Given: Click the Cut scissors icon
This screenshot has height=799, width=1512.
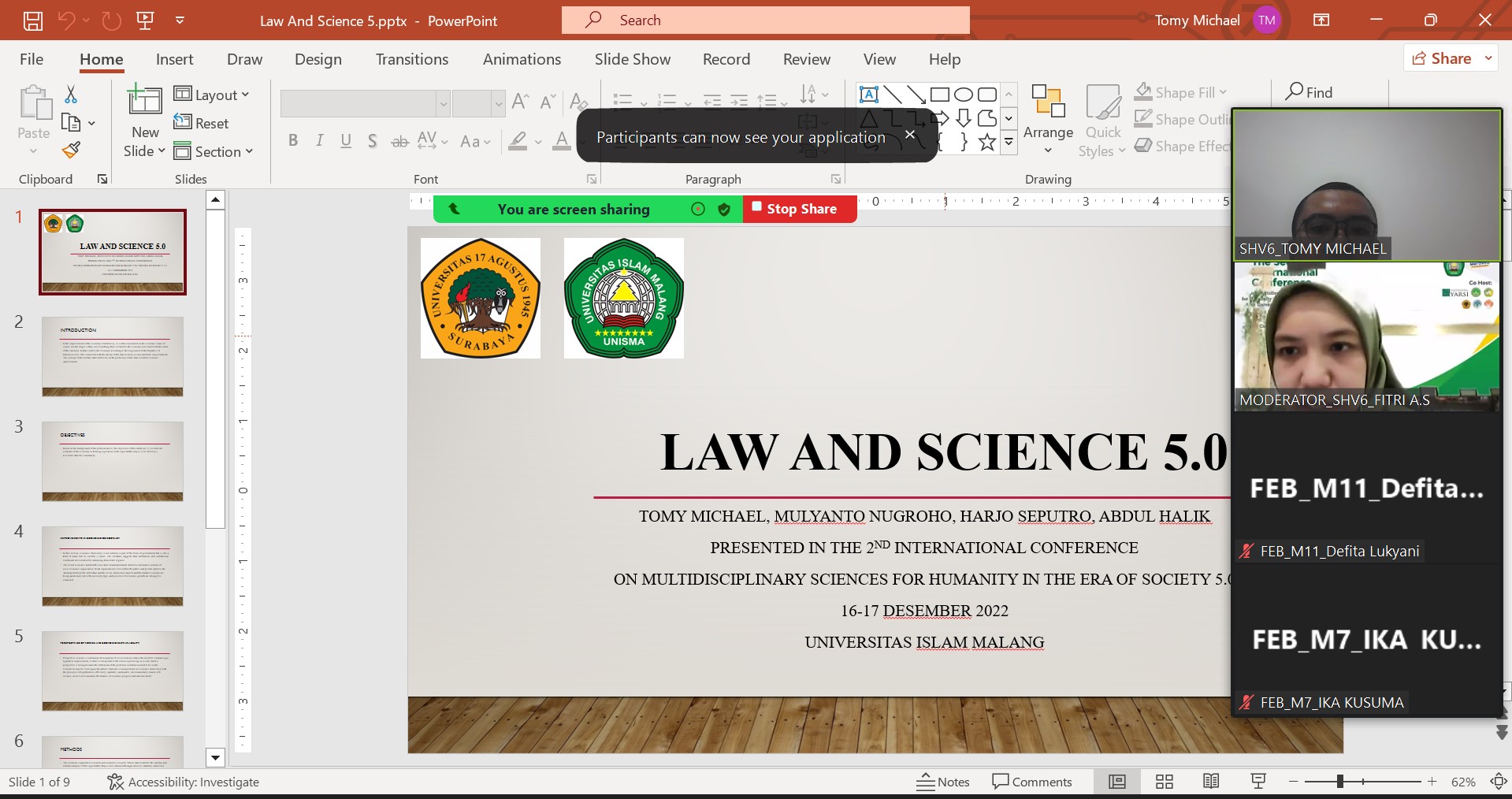Looking at the screenshot, I should click(x=71, y=95).
